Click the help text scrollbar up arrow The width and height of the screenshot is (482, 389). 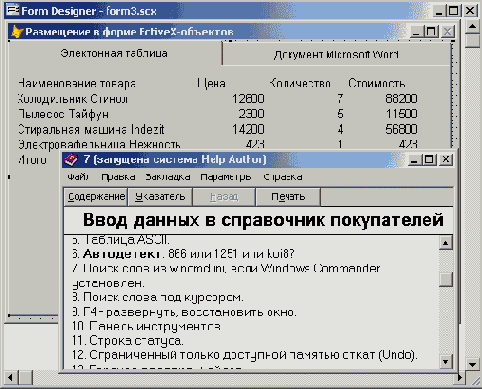tap(446, 243)
